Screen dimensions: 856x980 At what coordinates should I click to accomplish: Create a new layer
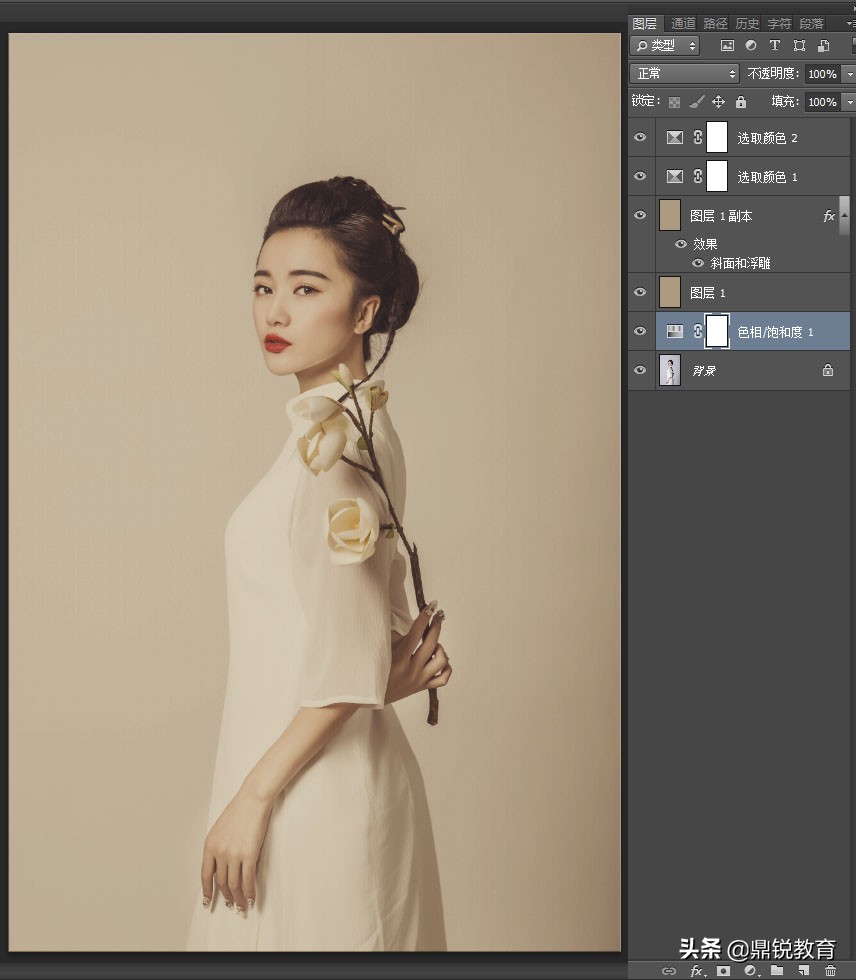pyautogui.click(x=803, y=970)
